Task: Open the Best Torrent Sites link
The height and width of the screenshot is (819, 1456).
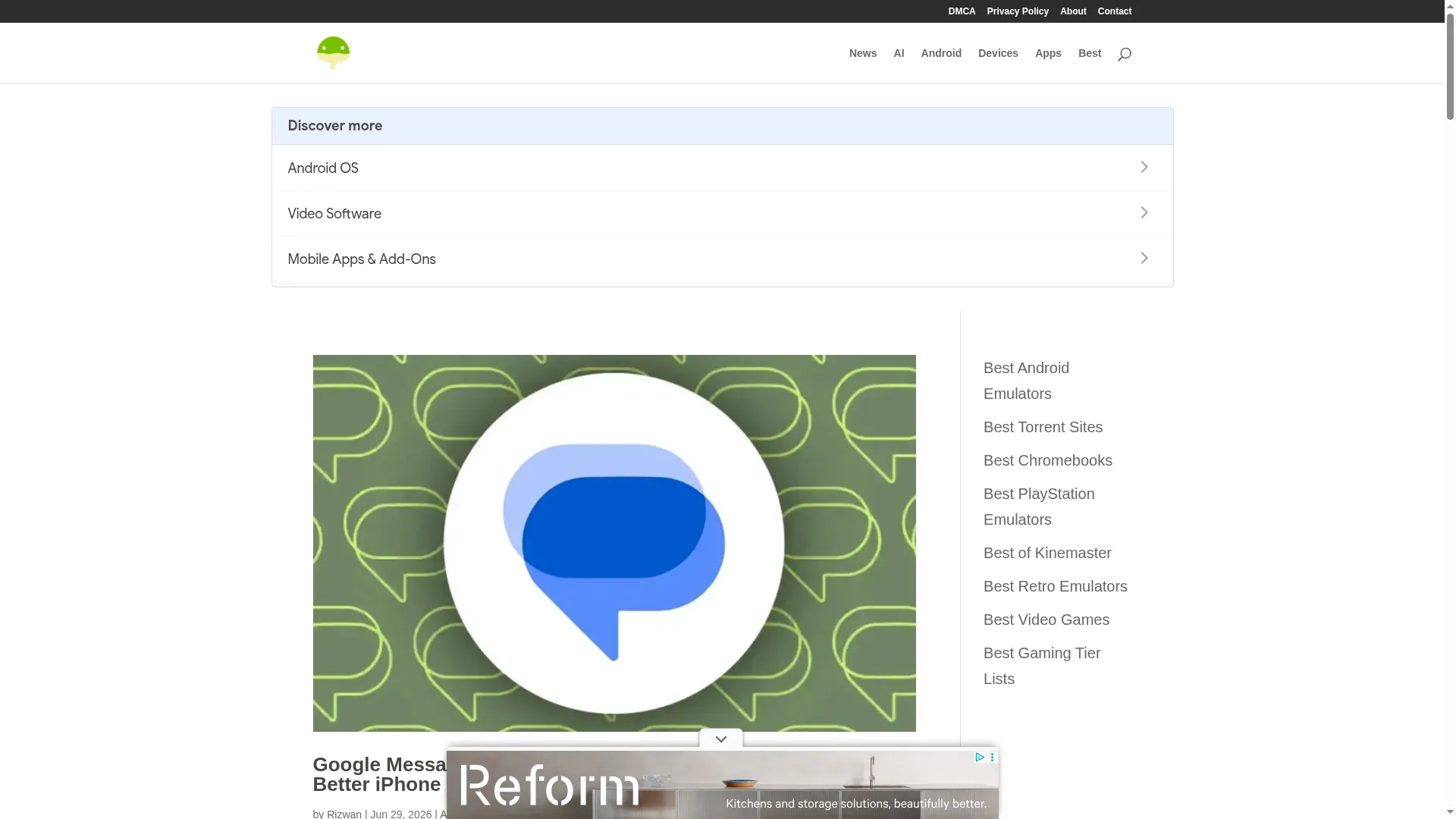Action: tap(1043, 427)
